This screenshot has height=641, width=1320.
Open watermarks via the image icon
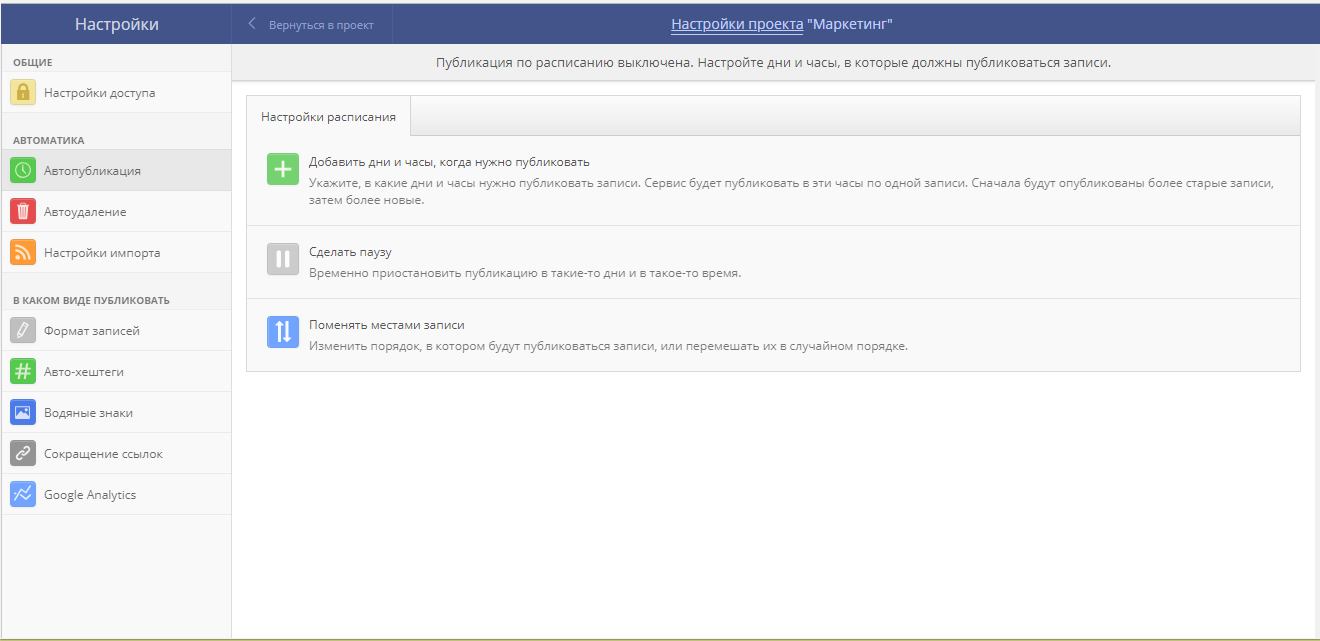20,412
